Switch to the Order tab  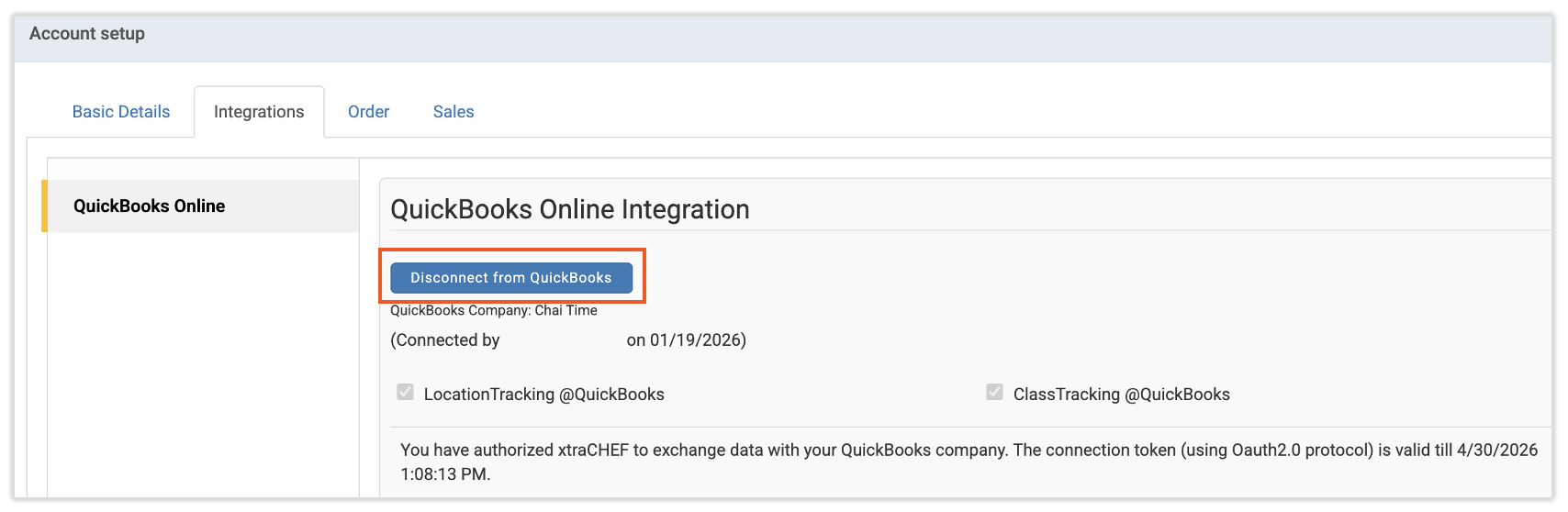tap(368, 112)
